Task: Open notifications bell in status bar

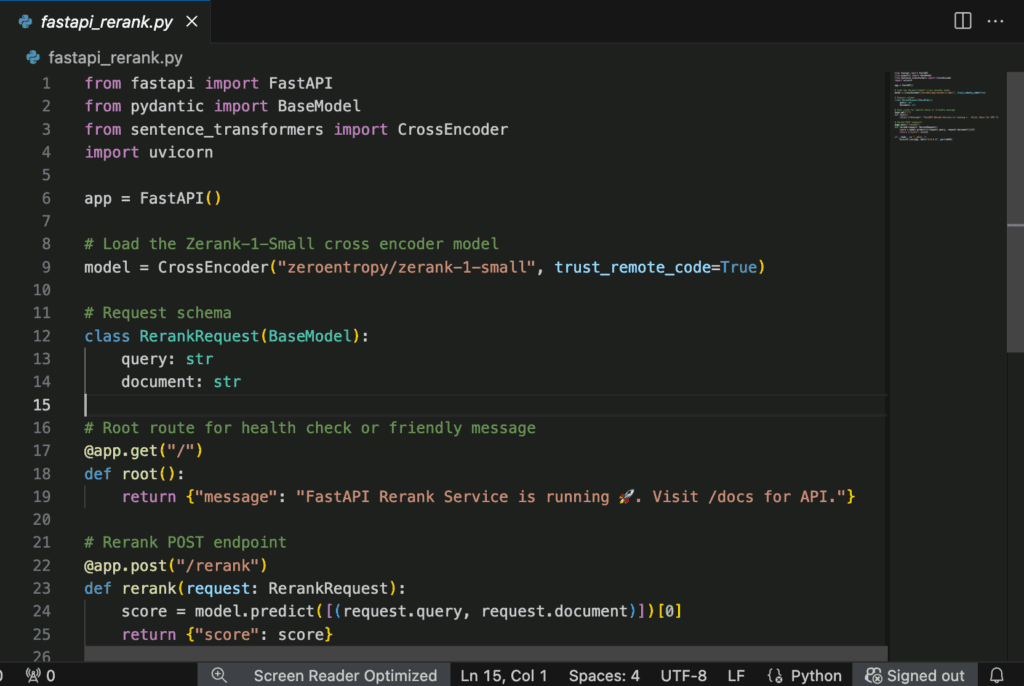Action: pyautogui.click(x=997, y=676)
